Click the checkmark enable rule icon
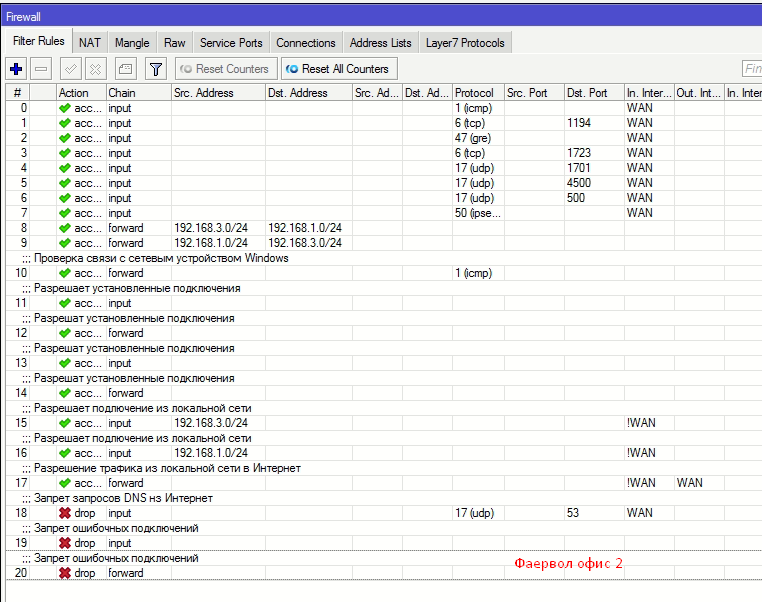Image resolution: width=762 pixels, height=602 pixels. pos(70,69)
